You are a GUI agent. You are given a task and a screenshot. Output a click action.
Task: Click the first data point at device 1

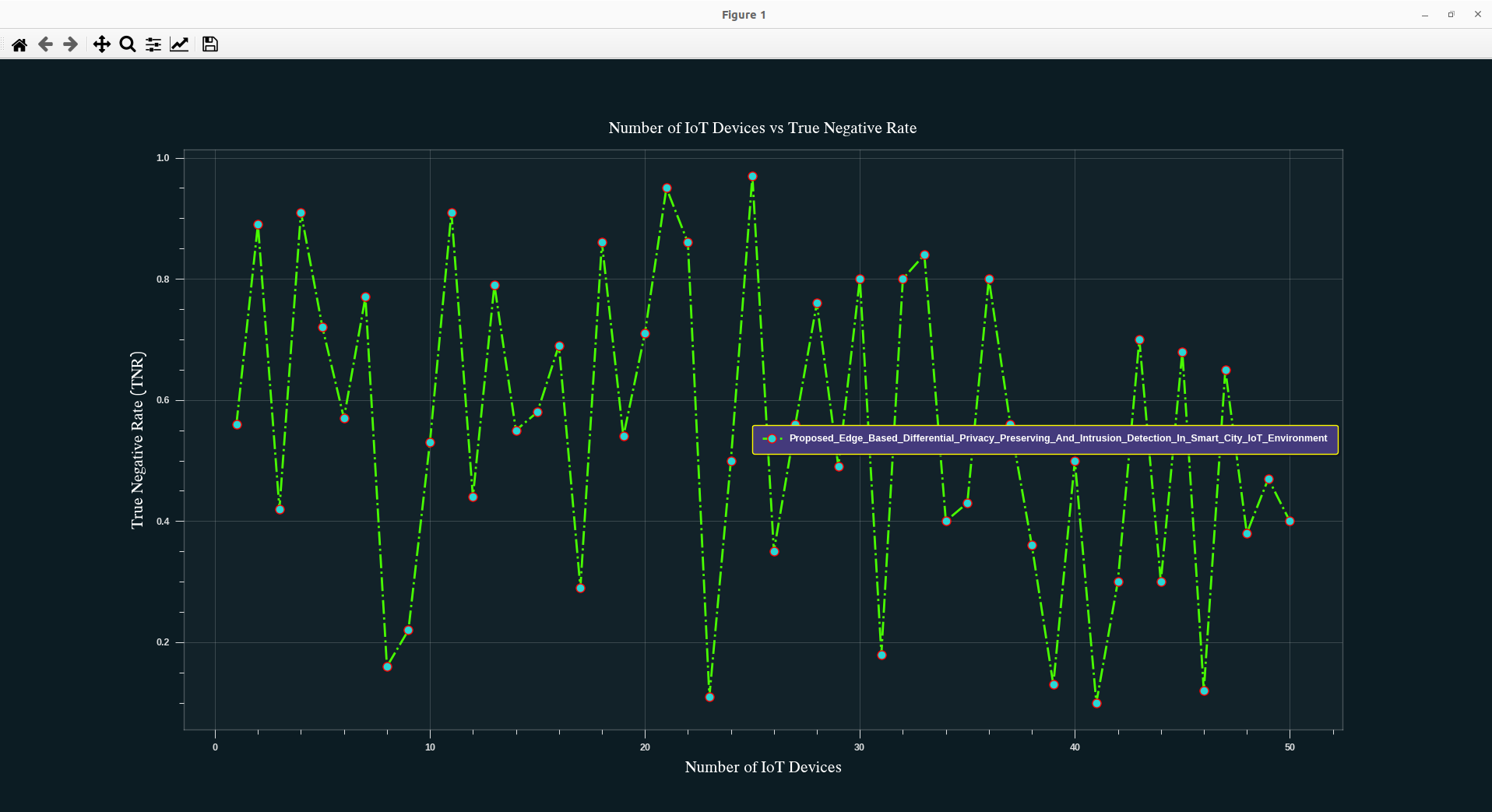pos(237,425)
